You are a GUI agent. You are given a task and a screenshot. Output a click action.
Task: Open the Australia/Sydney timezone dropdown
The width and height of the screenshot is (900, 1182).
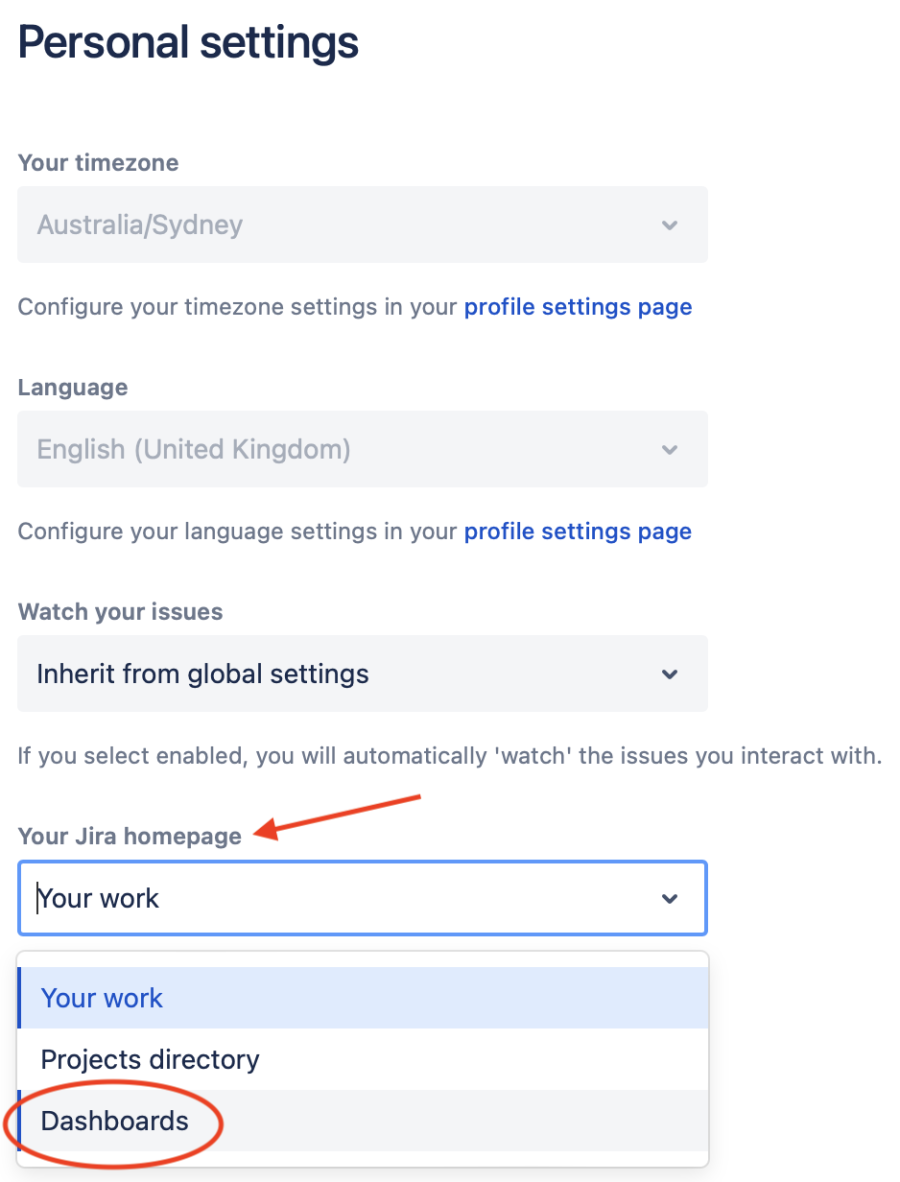pyautogui.click(x=340, y=225)
